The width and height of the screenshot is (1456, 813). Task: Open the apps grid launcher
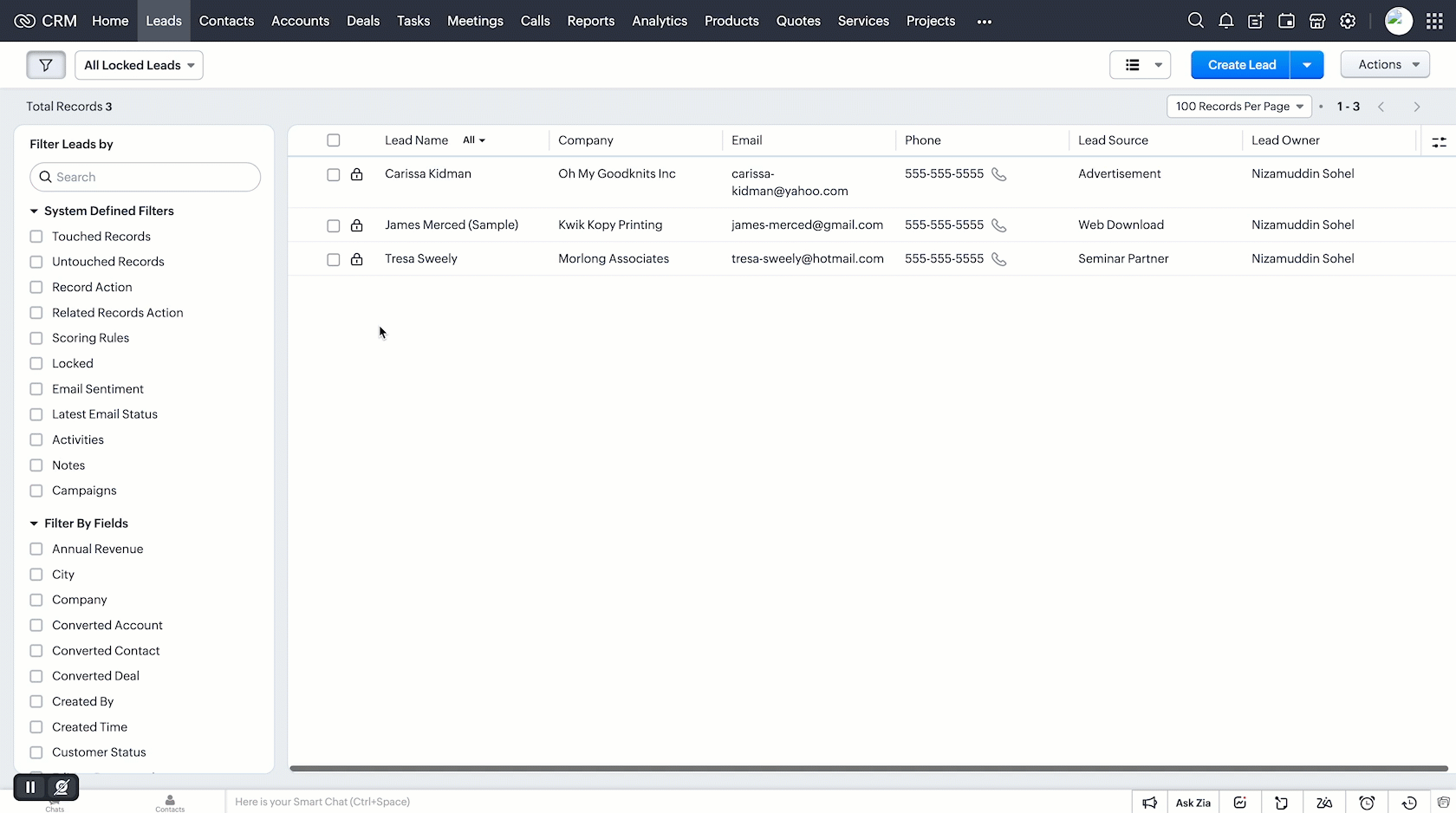pos(1434,21)
